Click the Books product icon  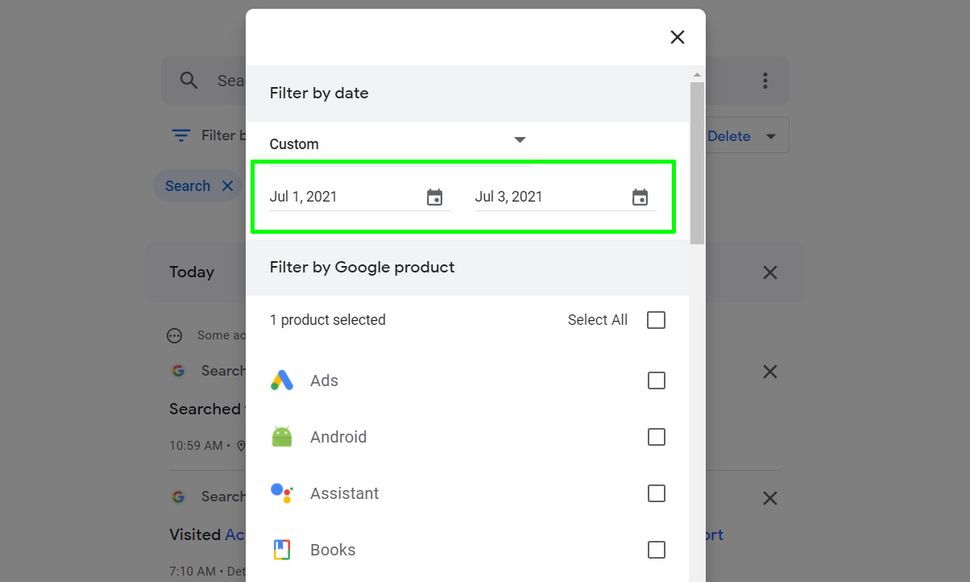pos(281,549)
